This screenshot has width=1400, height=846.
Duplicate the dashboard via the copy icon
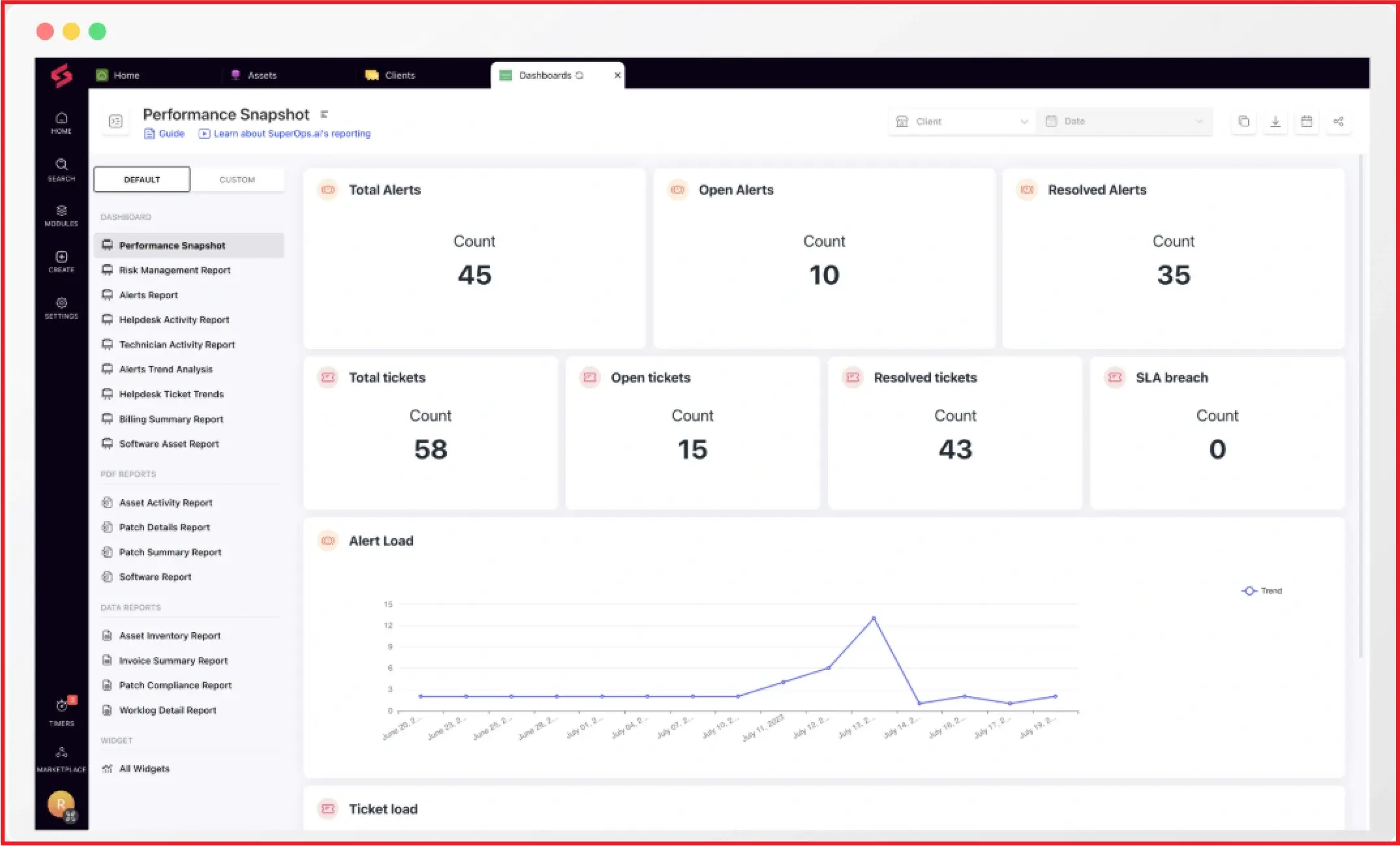(1243, 121)
